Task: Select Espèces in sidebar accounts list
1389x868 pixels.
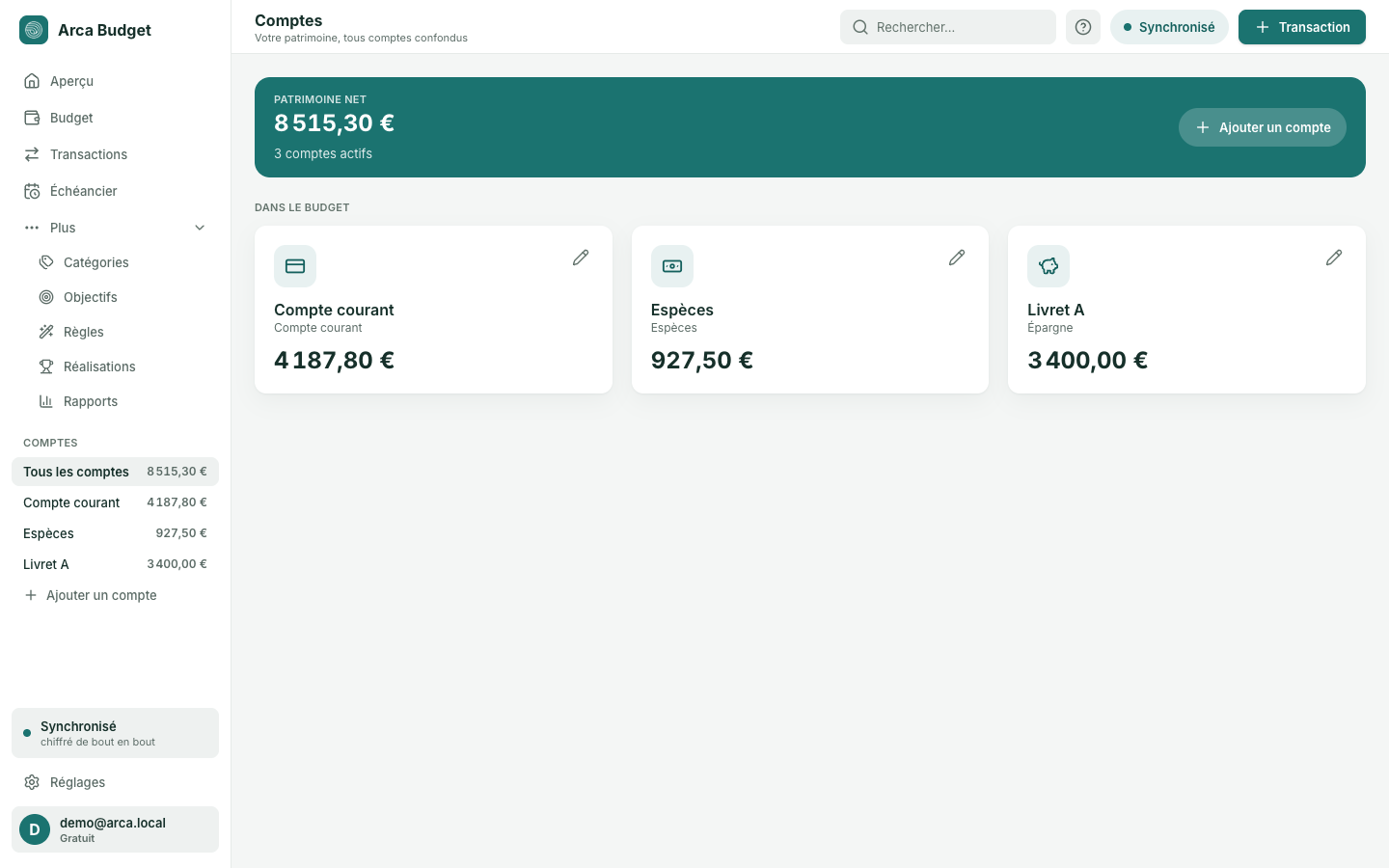Action: [x=115, y=533]
